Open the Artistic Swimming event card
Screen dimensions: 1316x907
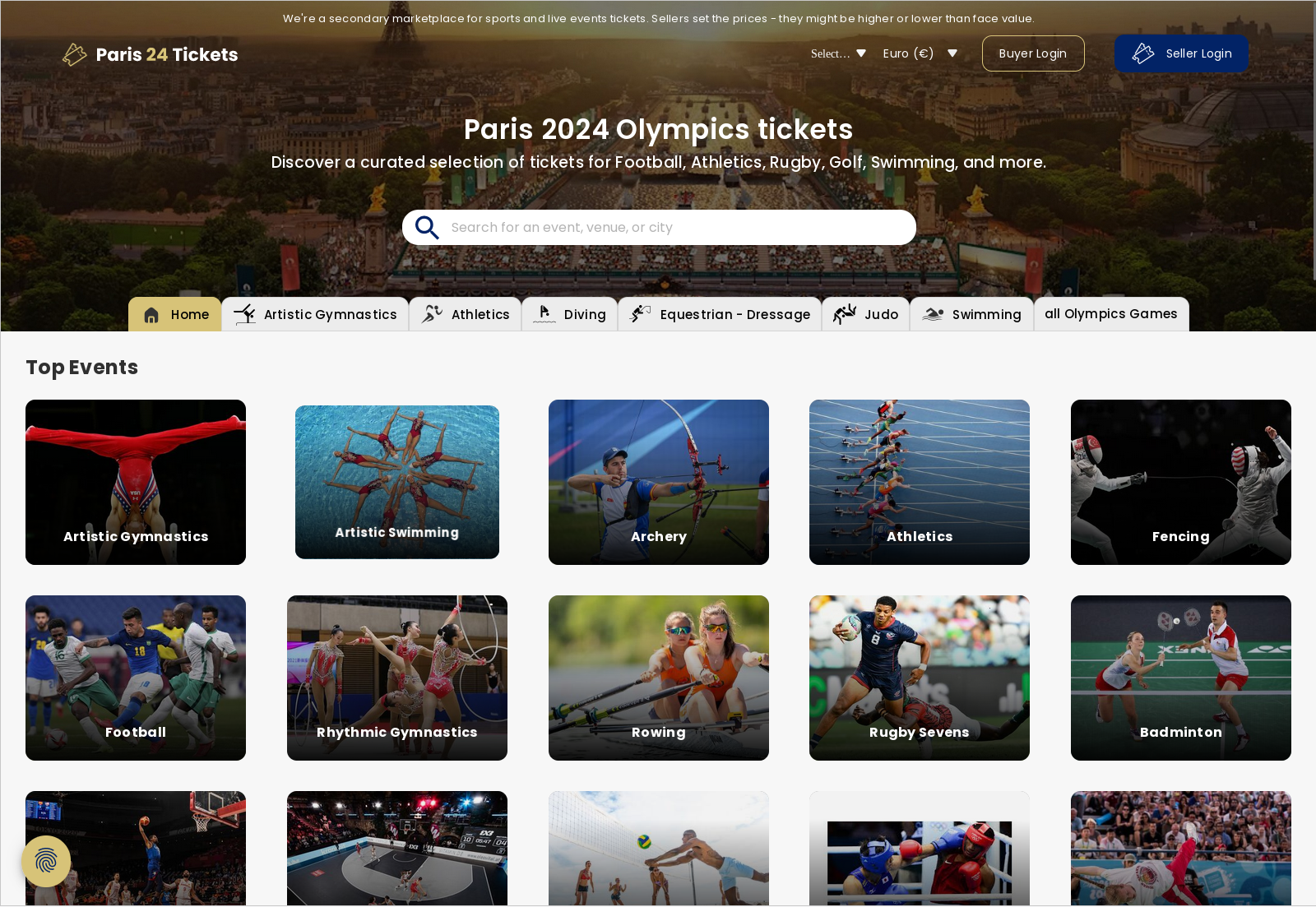click(x=397, y=482)
